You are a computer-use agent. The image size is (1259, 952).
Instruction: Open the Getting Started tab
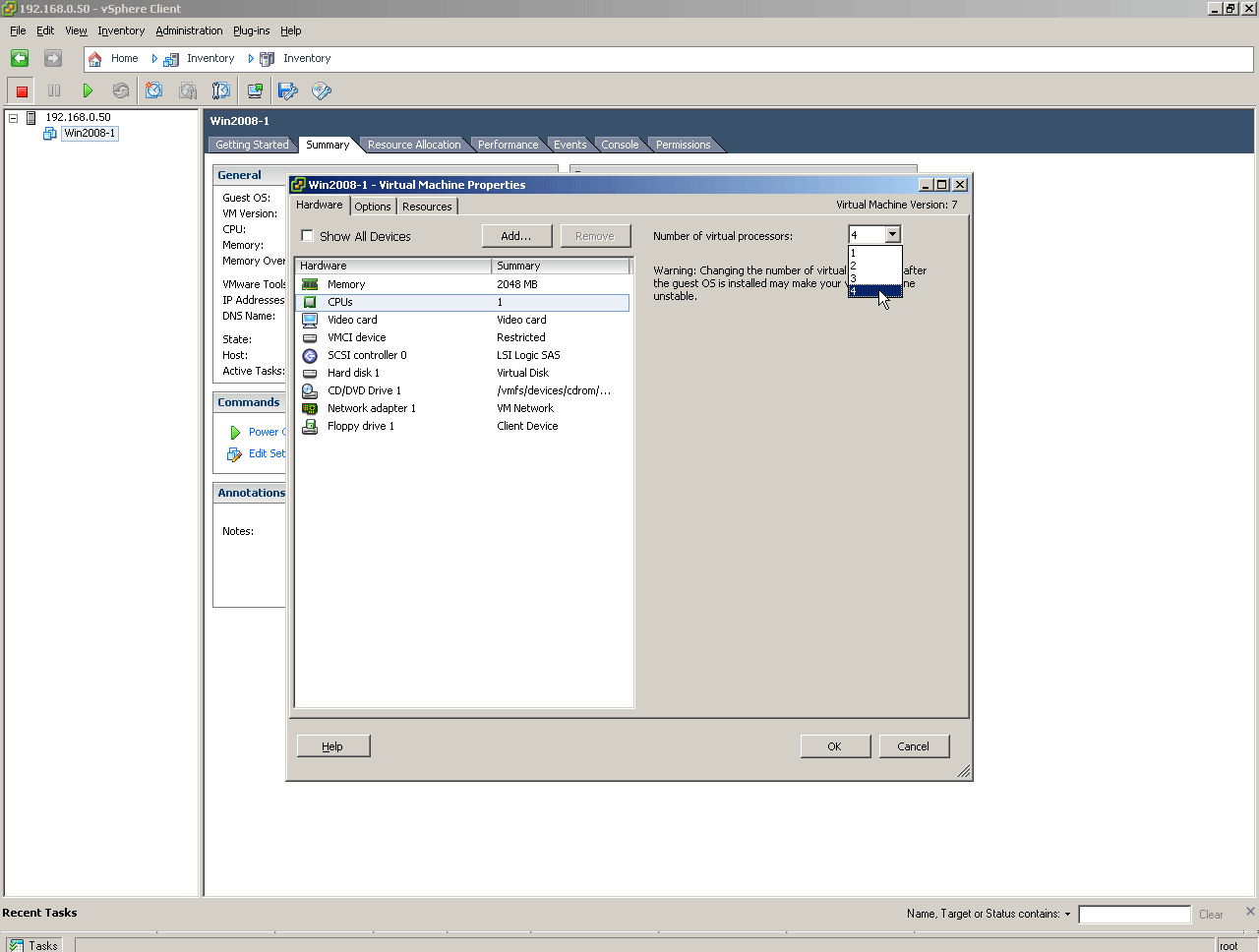252,145
